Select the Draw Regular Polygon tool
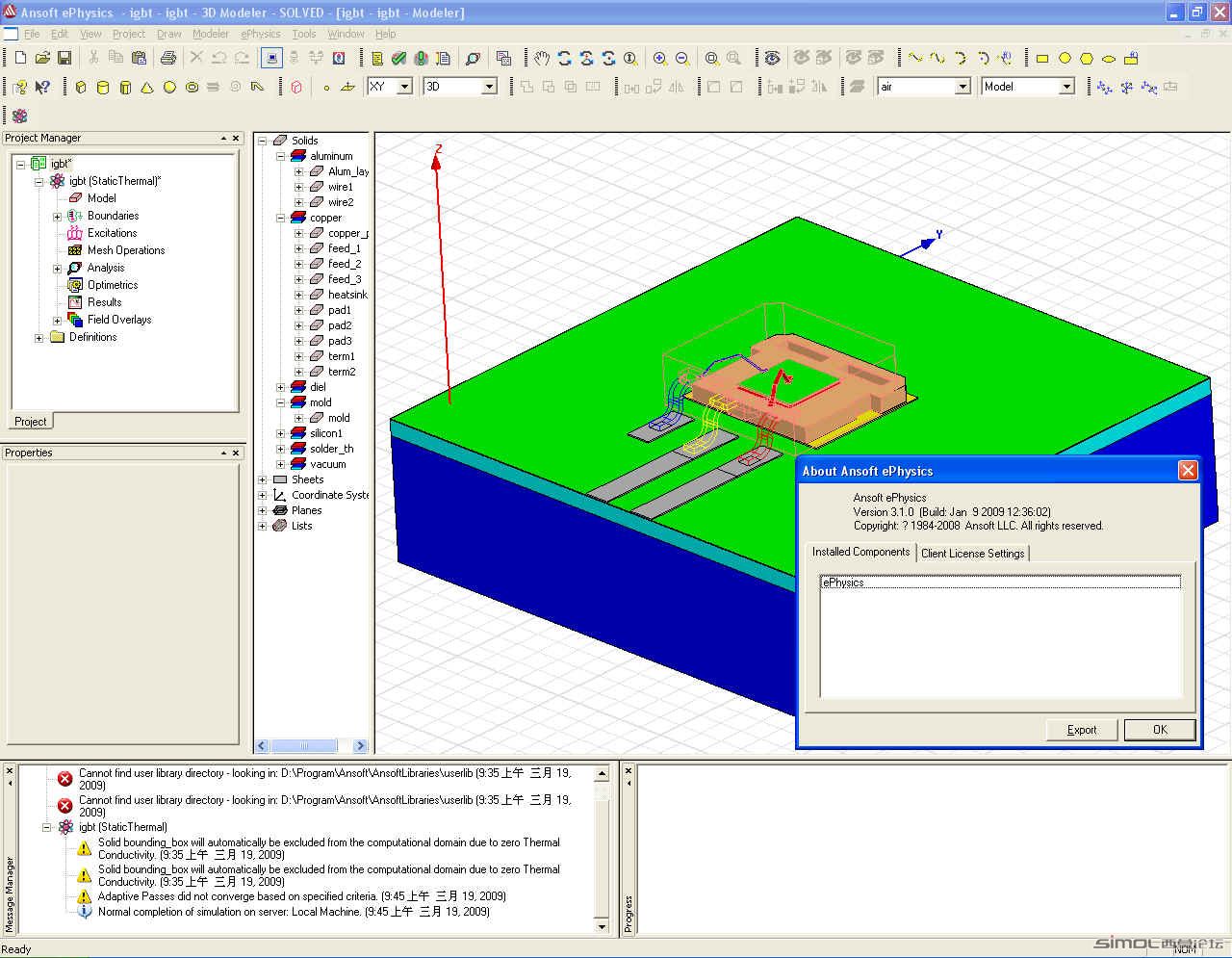1232x958 pixels. coord(1087,59)
